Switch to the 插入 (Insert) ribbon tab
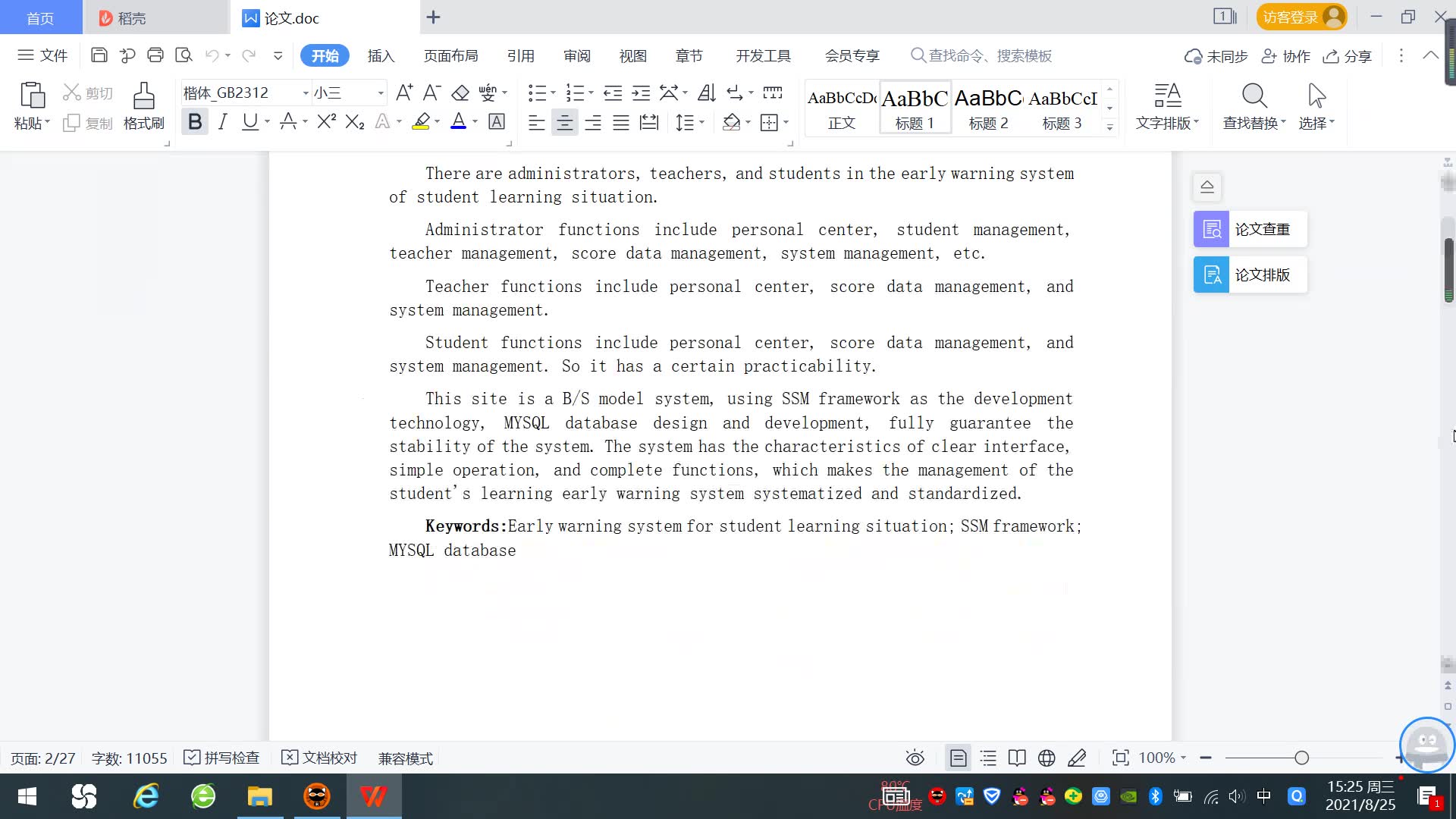The width and height of the screenshot is (1456, 819). click(x=381, y=56)
